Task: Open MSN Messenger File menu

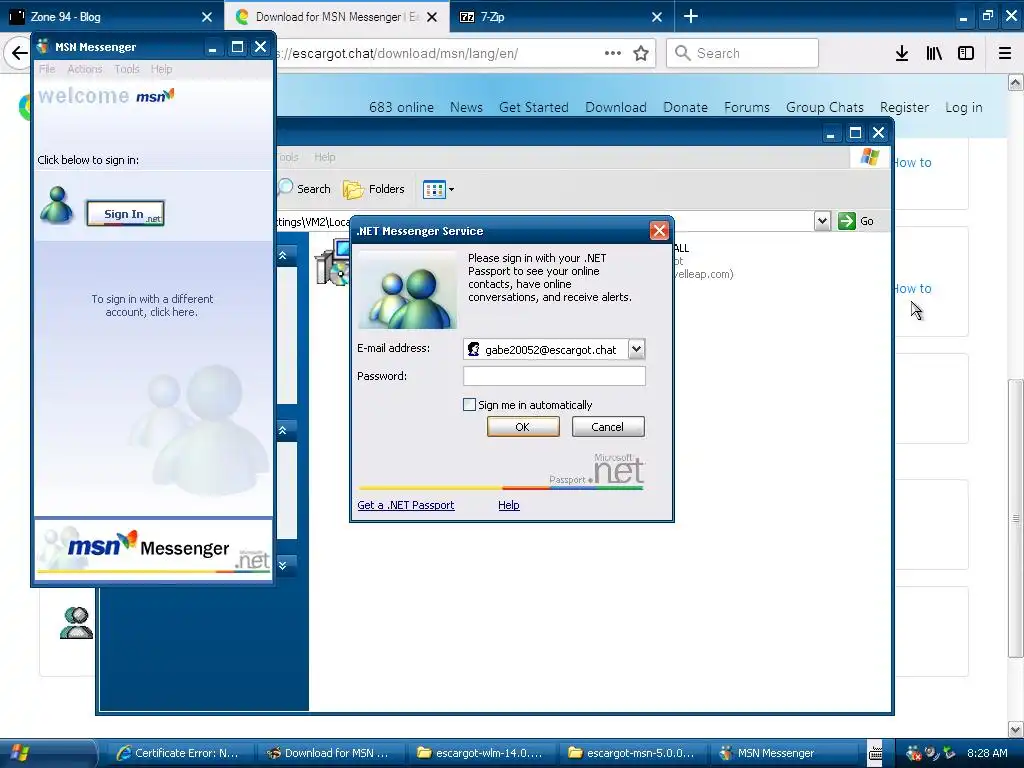Action: tap(47, 69)
